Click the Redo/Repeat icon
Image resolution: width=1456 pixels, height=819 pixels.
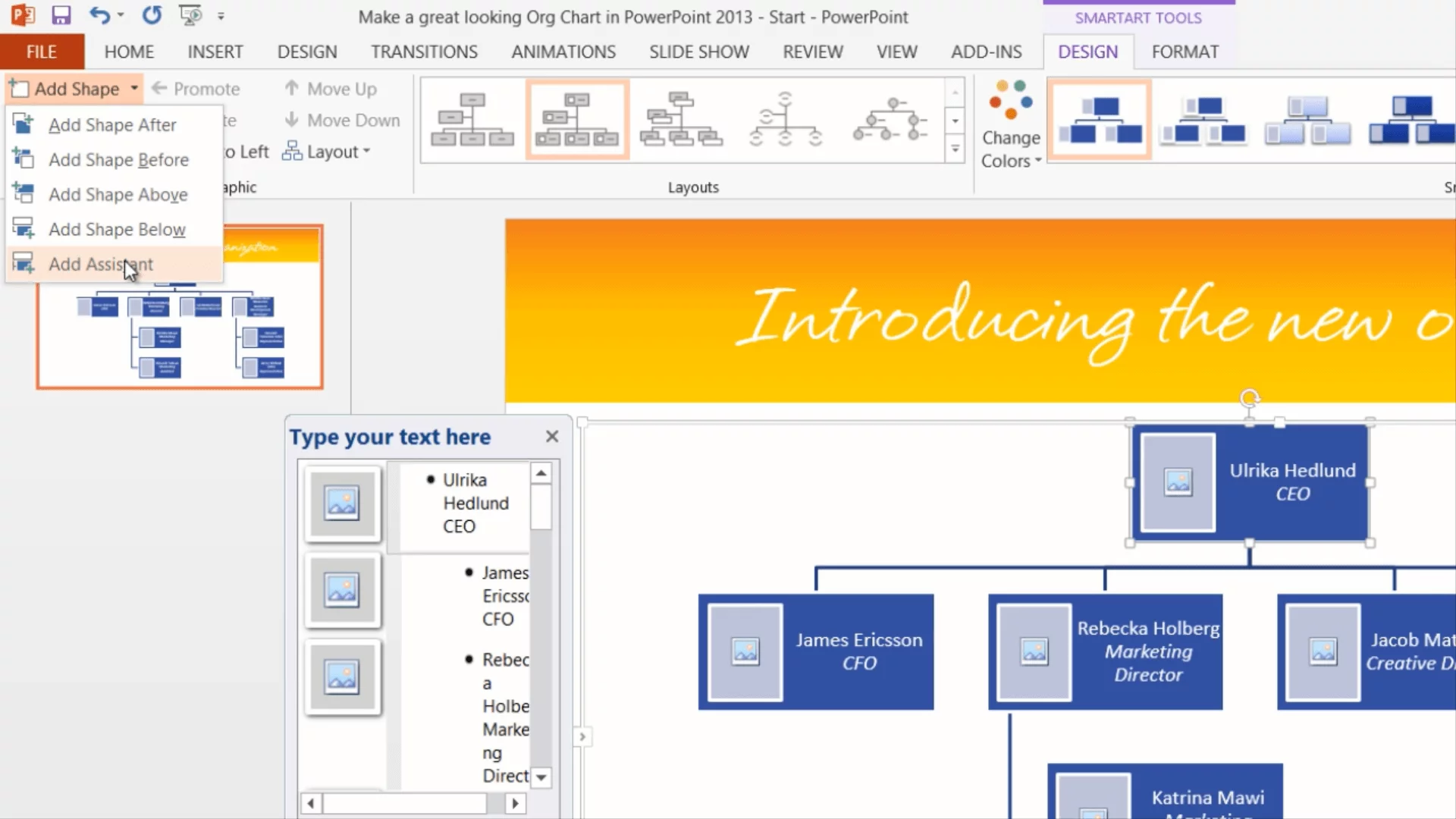(152, 15)
